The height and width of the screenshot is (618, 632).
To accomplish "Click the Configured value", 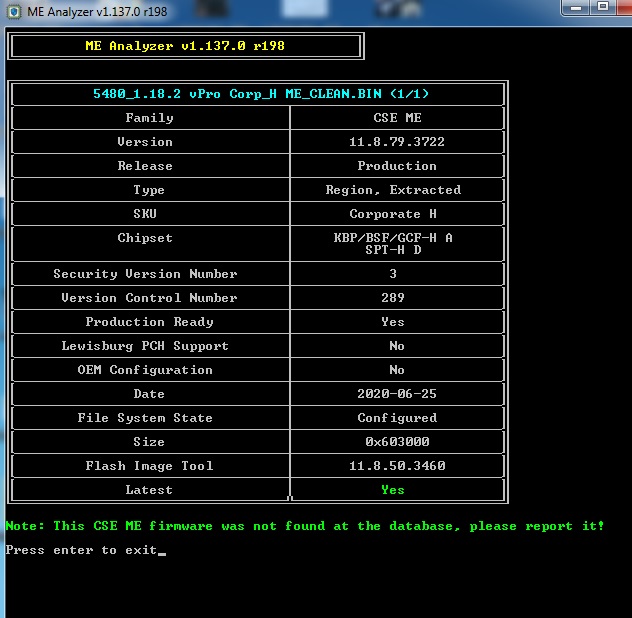I will (397, 418).
